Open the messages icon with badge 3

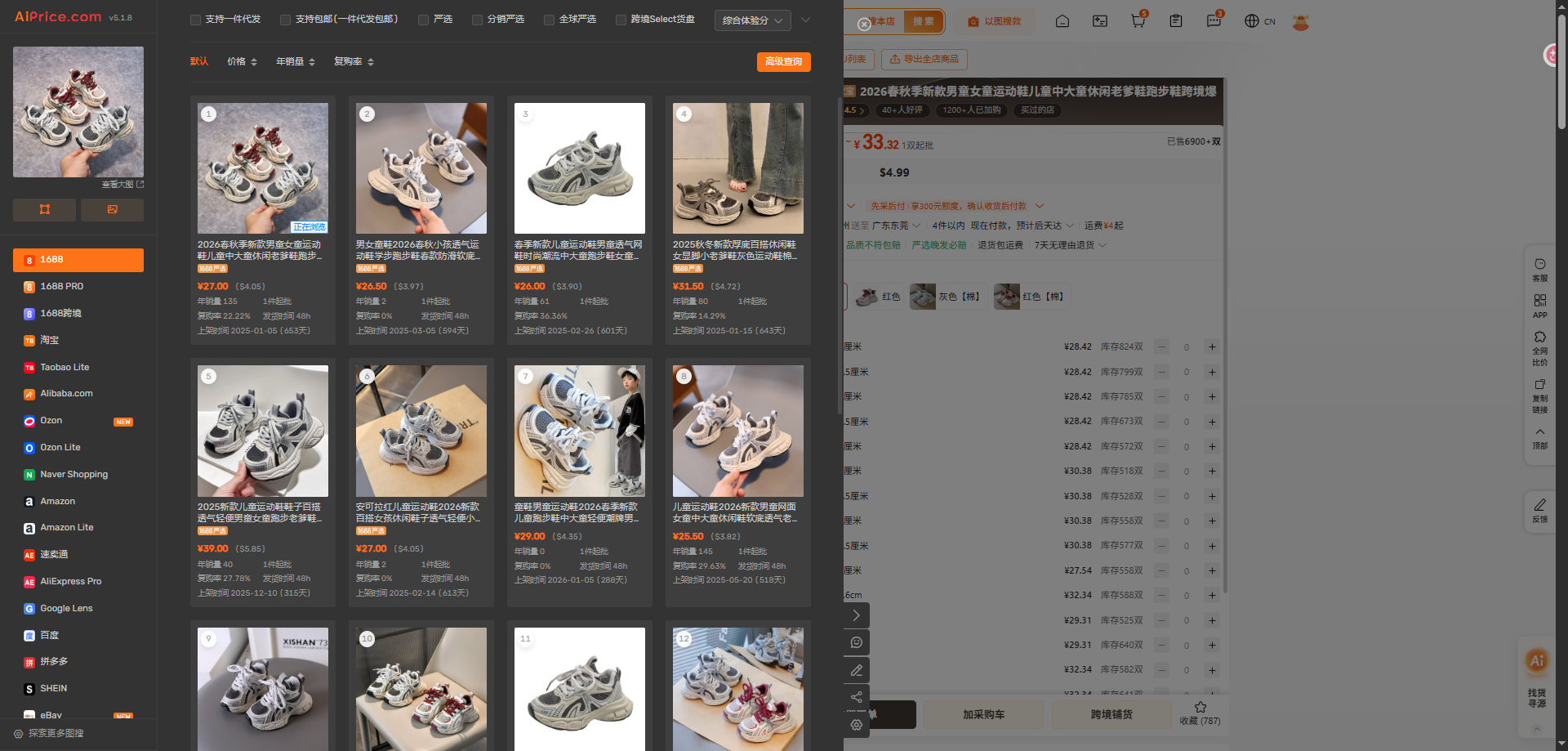[x=1214, y=21]
